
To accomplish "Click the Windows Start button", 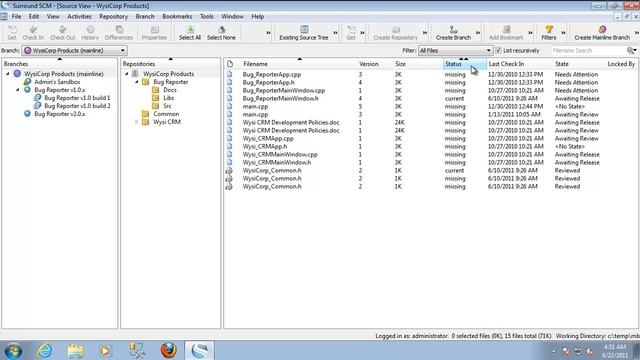I will [13, 351].
